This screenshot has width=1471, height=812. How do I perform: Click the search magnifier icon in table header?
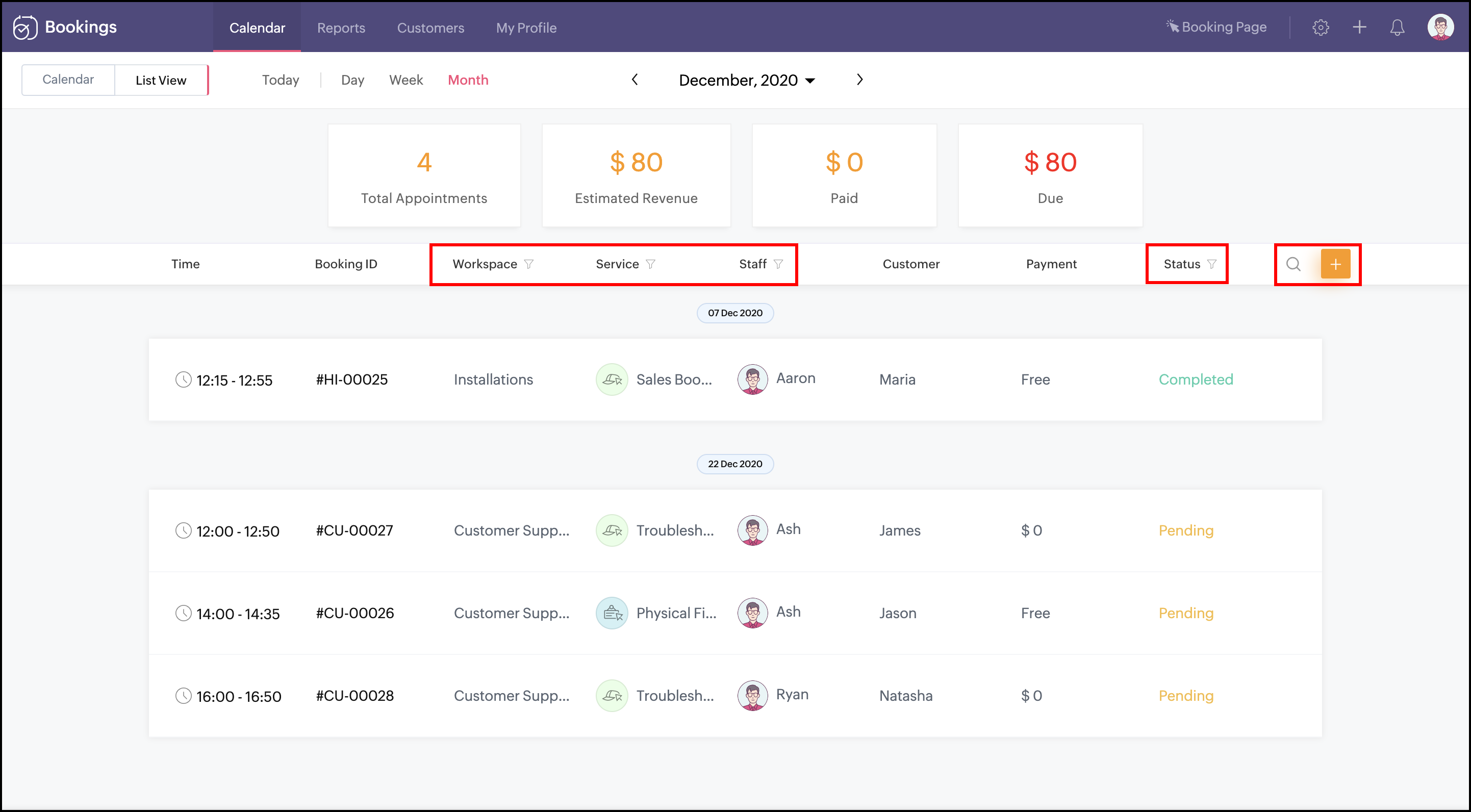coord(1293,264)
